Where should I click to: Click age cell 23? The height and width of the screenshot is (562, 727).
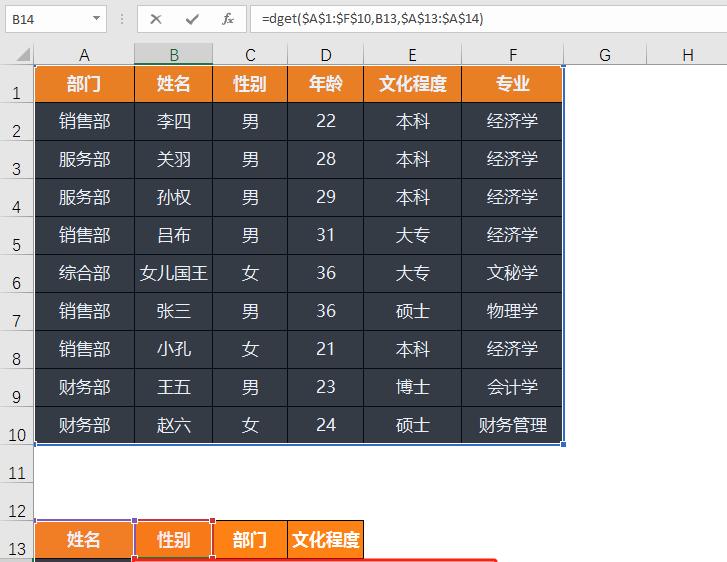pyautogui.click(x=325, y=388)
